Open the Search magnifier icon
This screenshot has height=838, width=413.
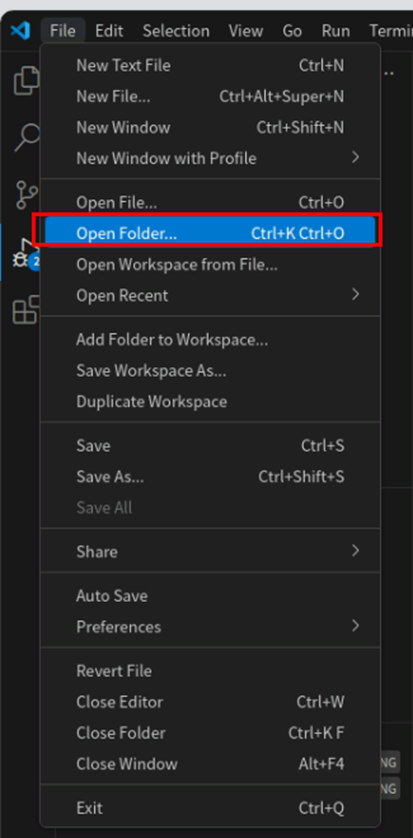coord(26,138)
